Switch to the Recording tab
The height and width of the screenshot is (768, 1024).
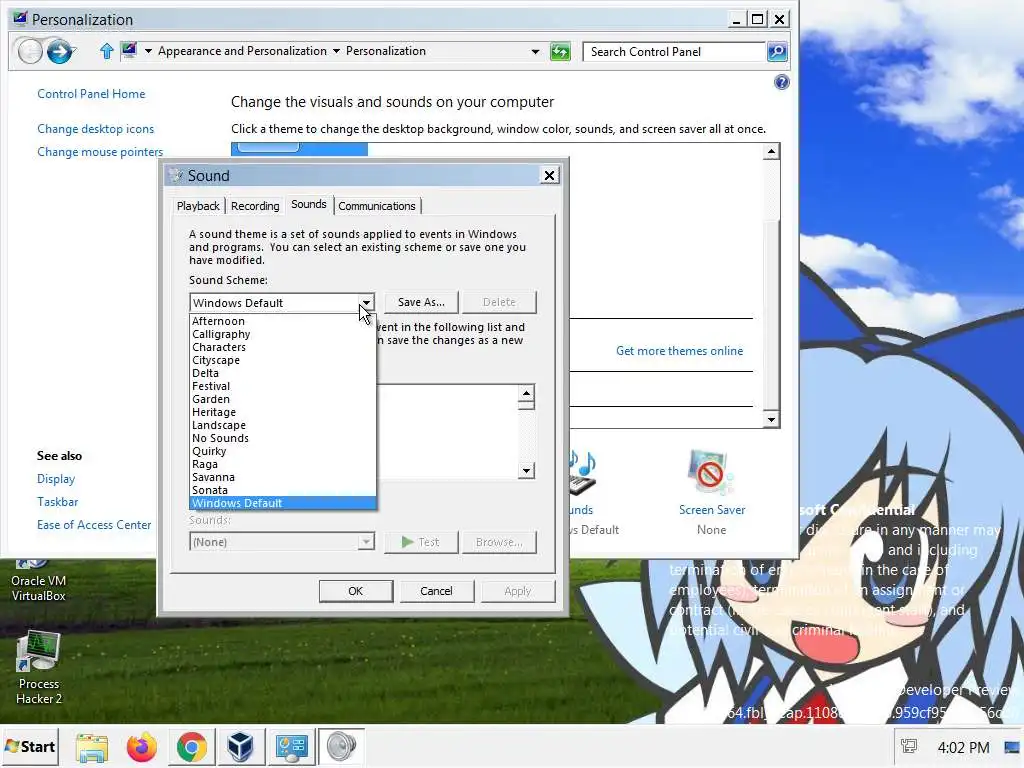255,206
